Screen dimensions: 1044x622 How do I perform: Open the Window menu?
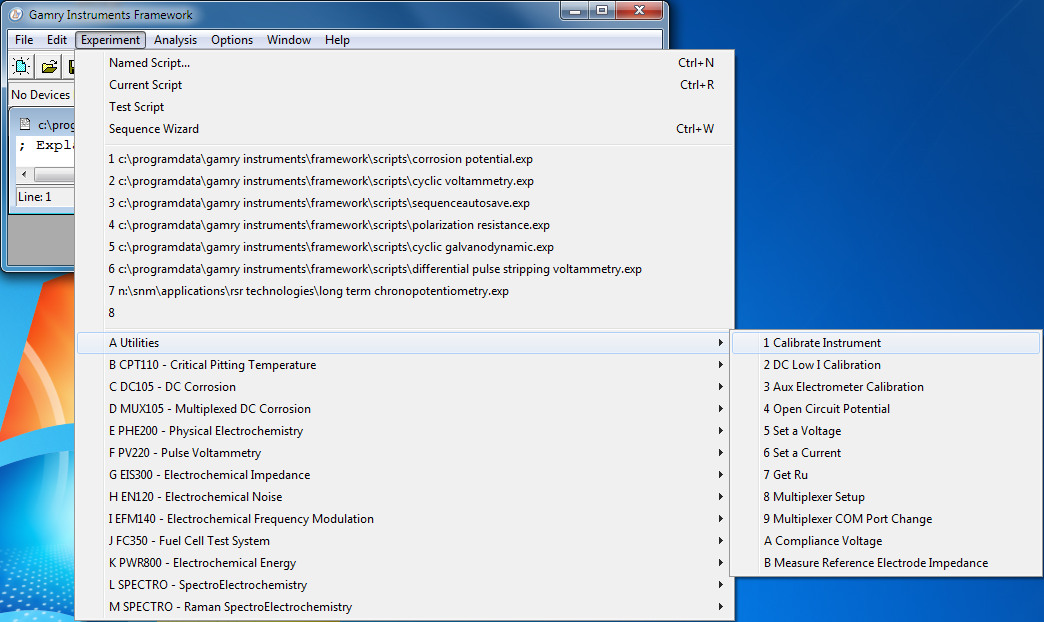[289, 40]
